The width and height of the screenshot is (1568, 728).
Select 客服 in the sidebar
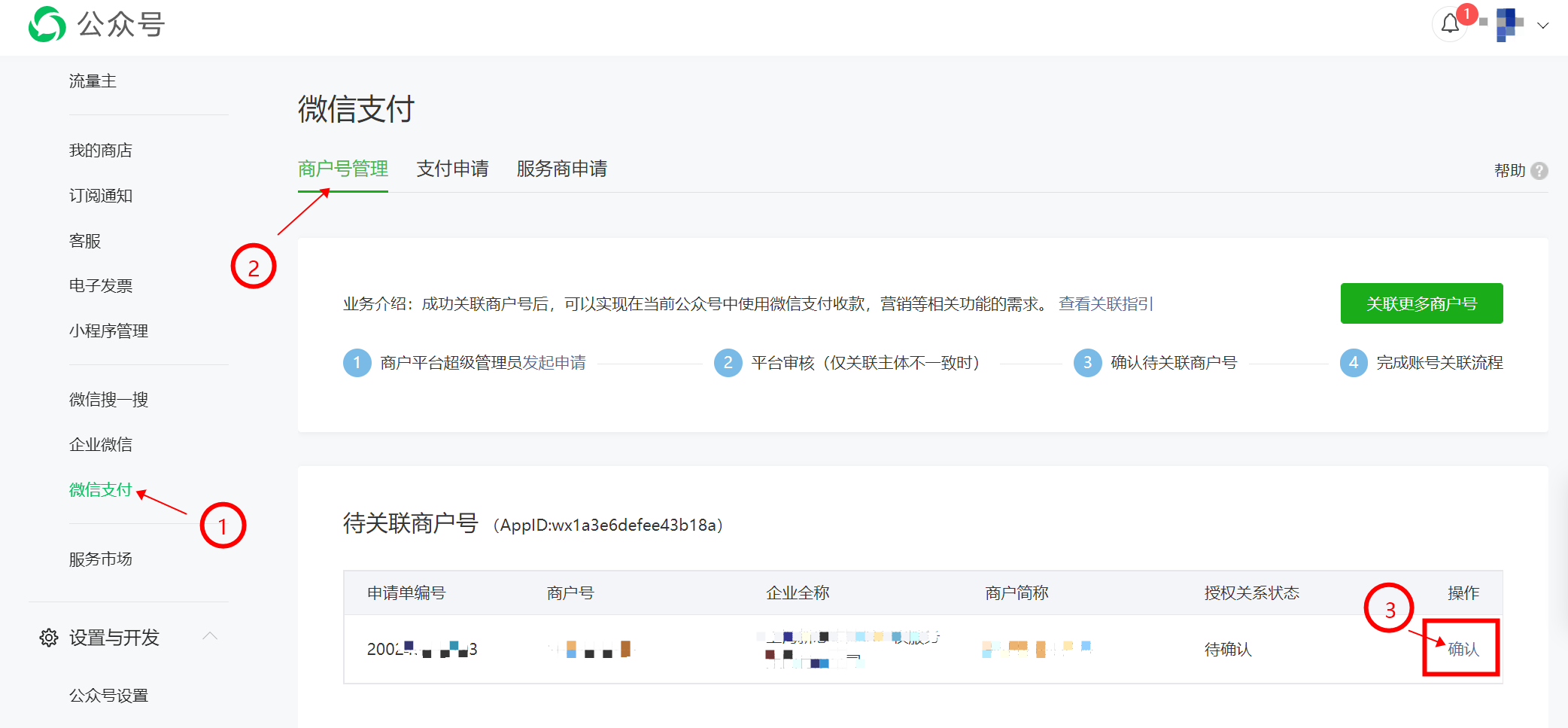85,241
